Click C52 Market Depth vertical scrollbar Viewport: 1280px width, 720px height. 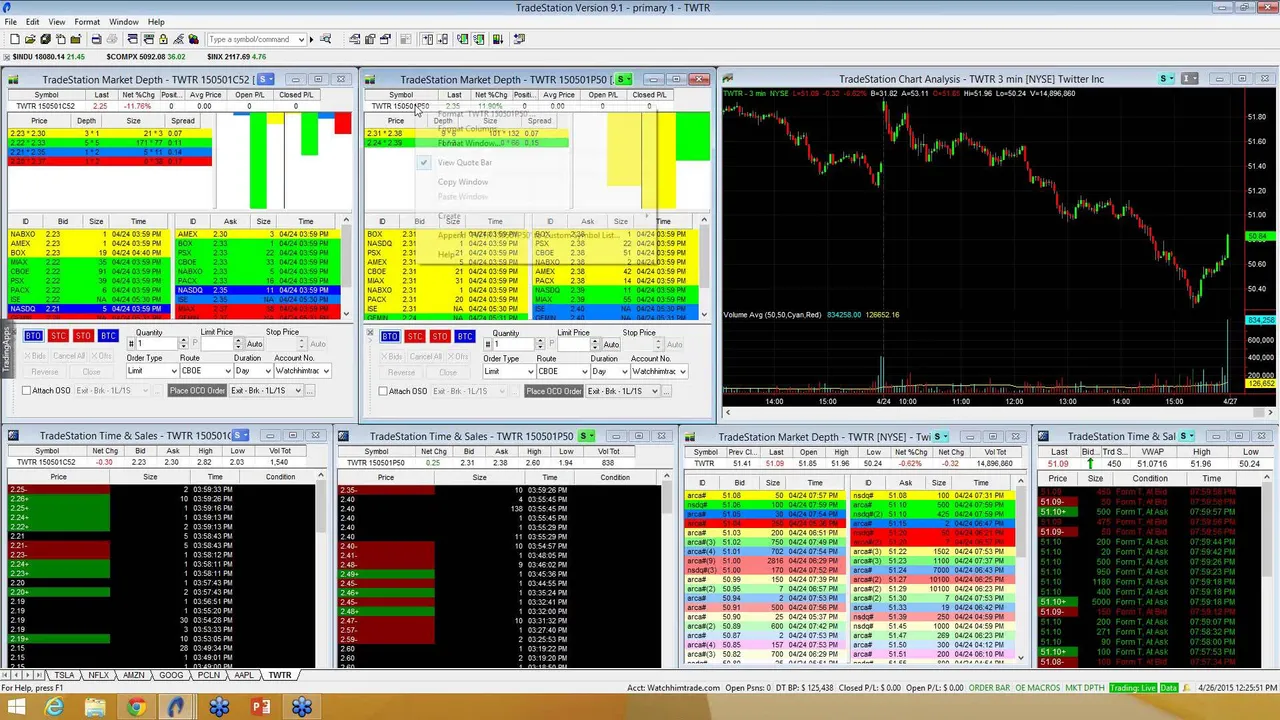tap(347, 265)
